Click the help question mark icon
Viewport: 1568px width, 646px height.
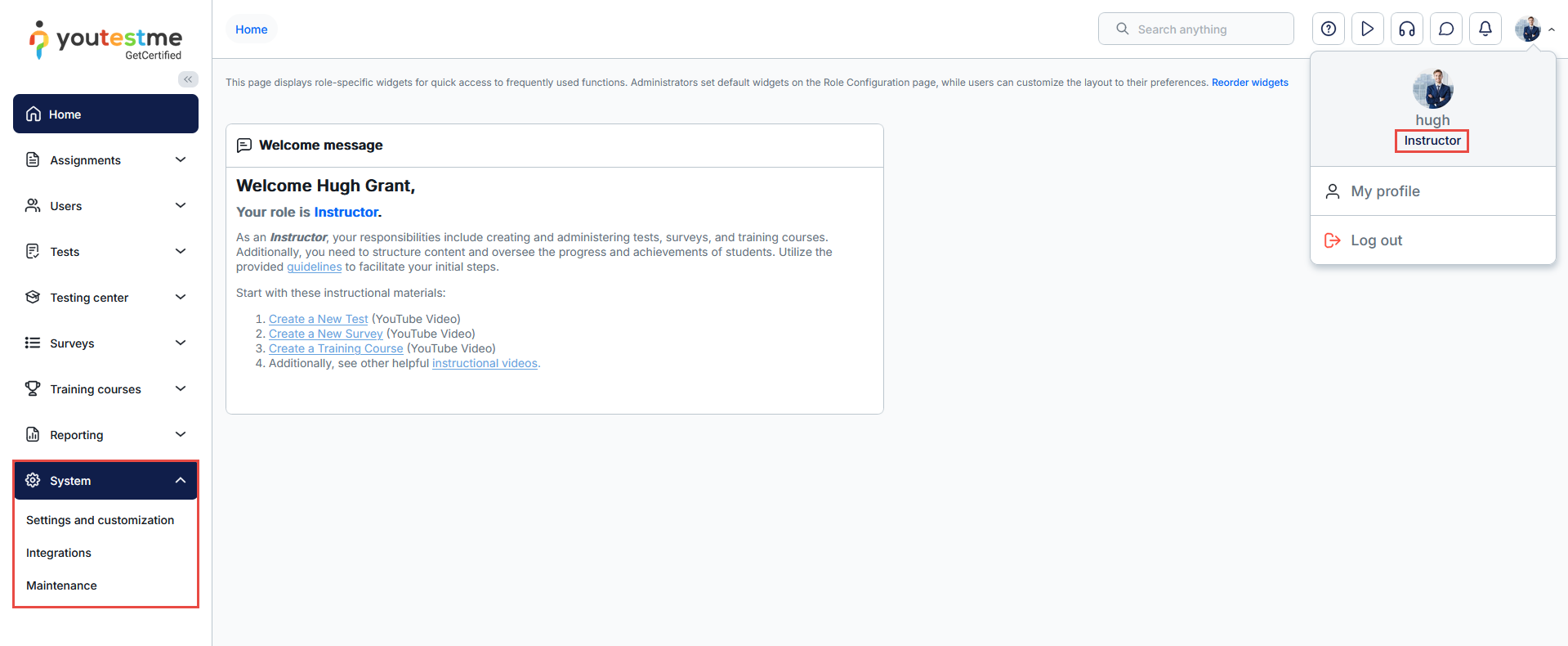point(1329,29)
